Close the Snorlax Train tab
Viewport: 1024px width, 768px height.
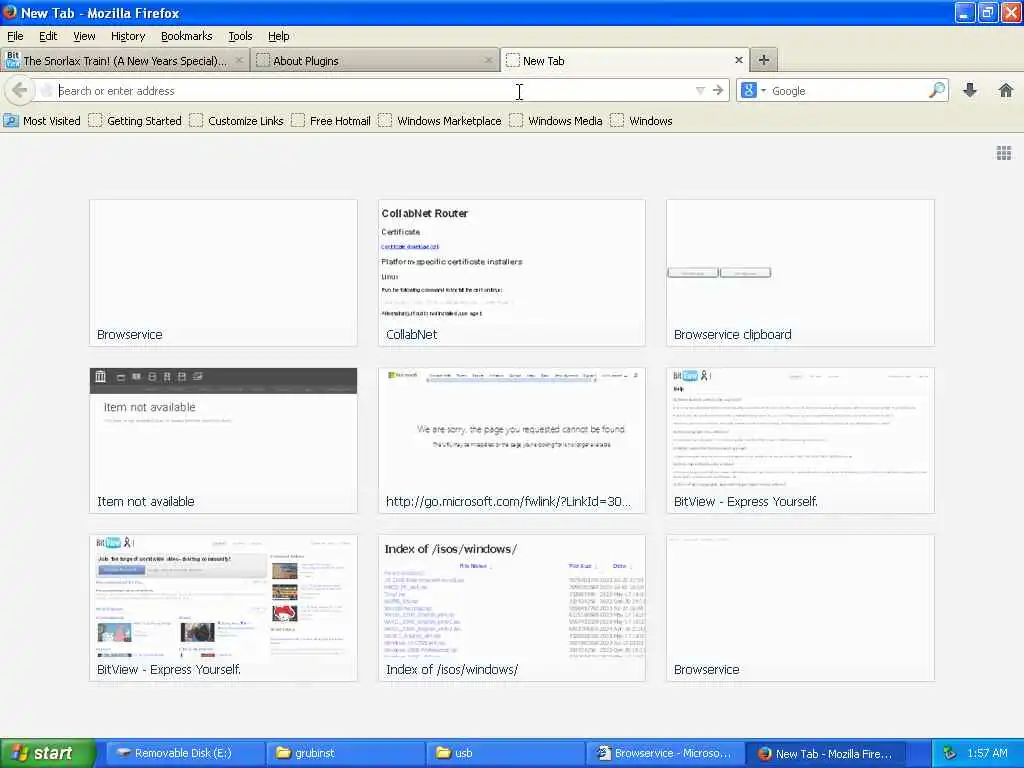click(239, 60)
